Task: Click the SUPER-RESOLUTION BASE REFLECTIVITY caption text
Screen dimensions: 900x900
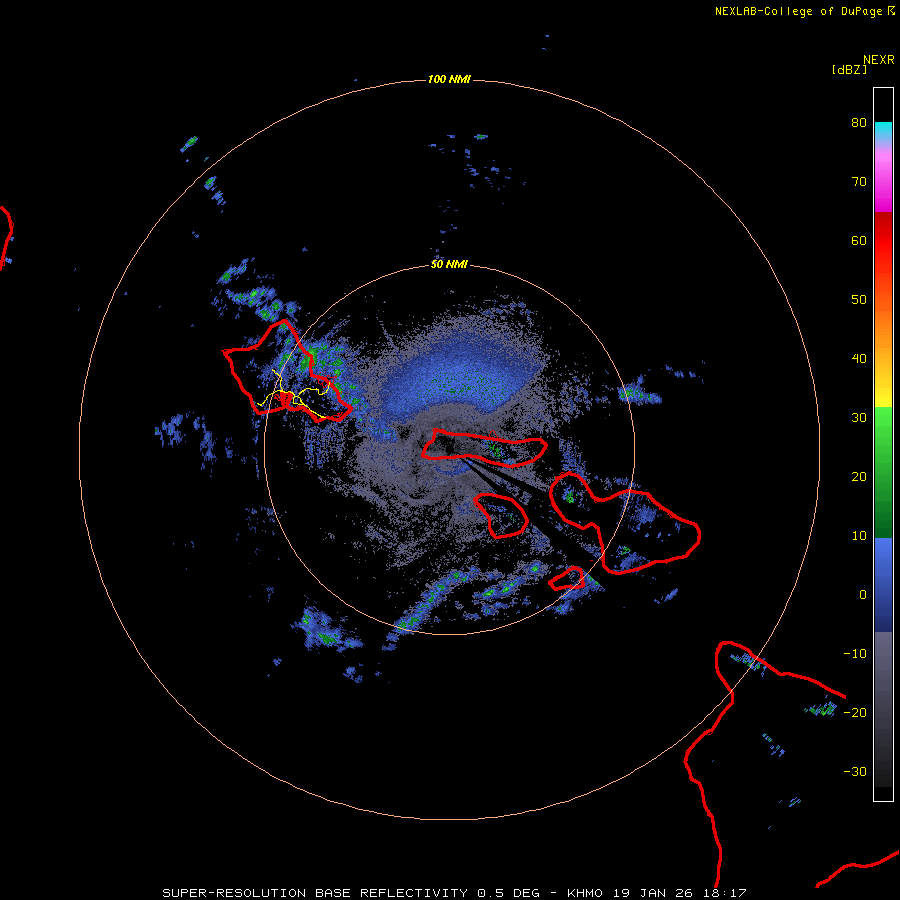Action: tap(315, 893)
